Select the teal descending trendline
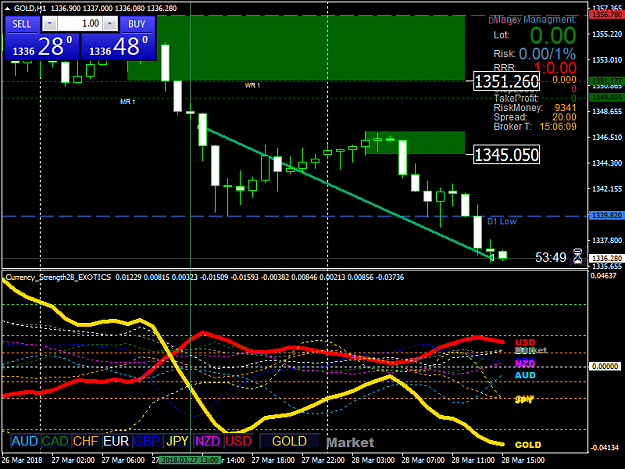 tap(346, 192)
